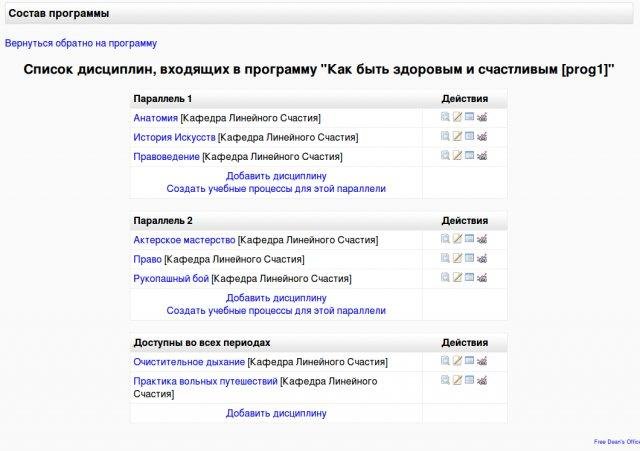Click the chart icon in the Анатомия row
Viewport: 640px width, 451px height.
click(482, 118)
